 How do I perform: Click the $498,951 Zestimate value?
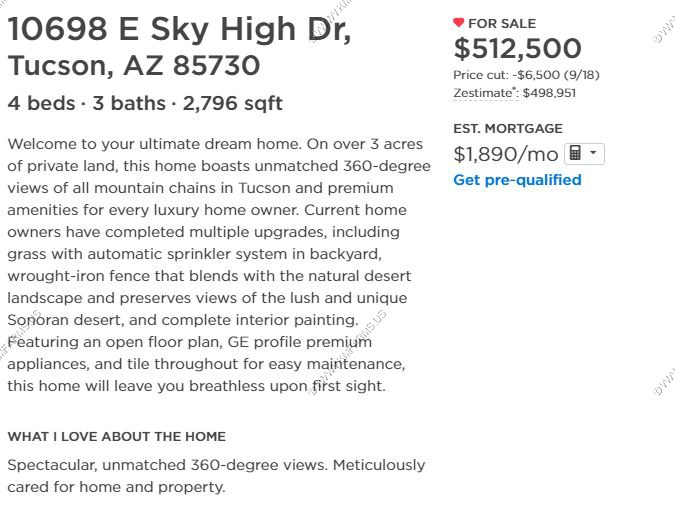click(x=549, y=93)
